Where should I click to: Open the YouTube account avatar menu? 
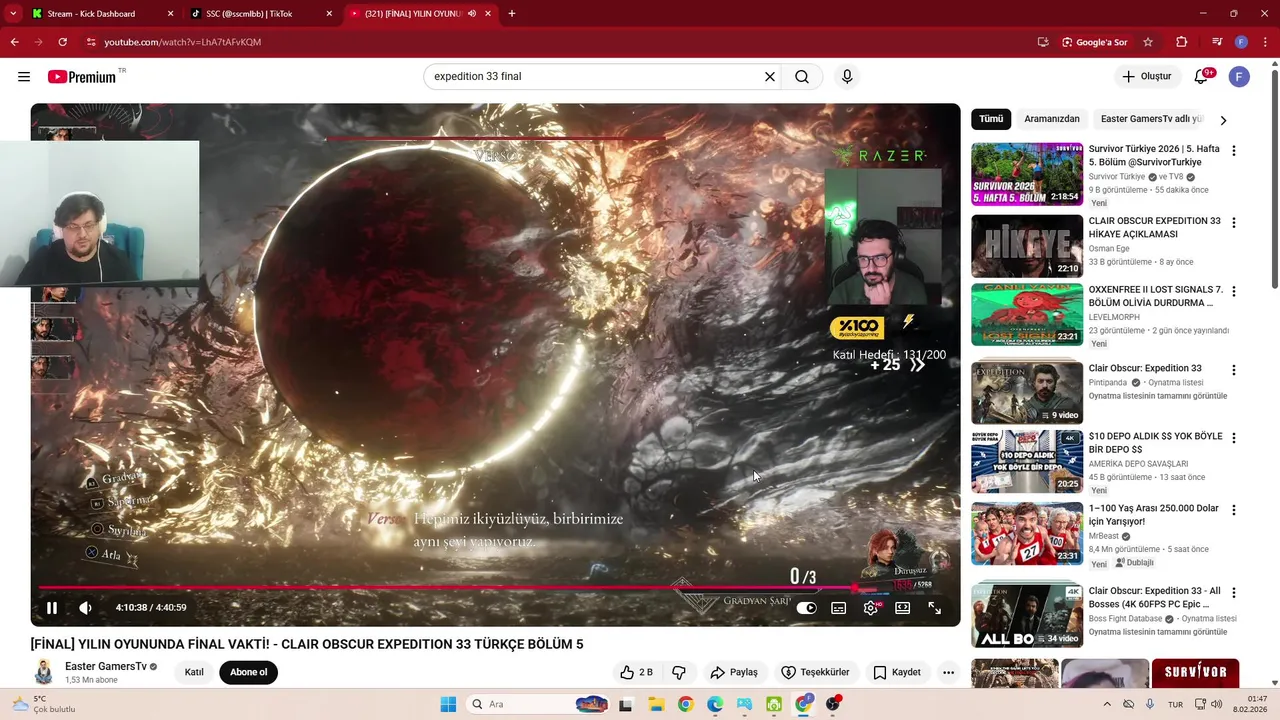1239,77
